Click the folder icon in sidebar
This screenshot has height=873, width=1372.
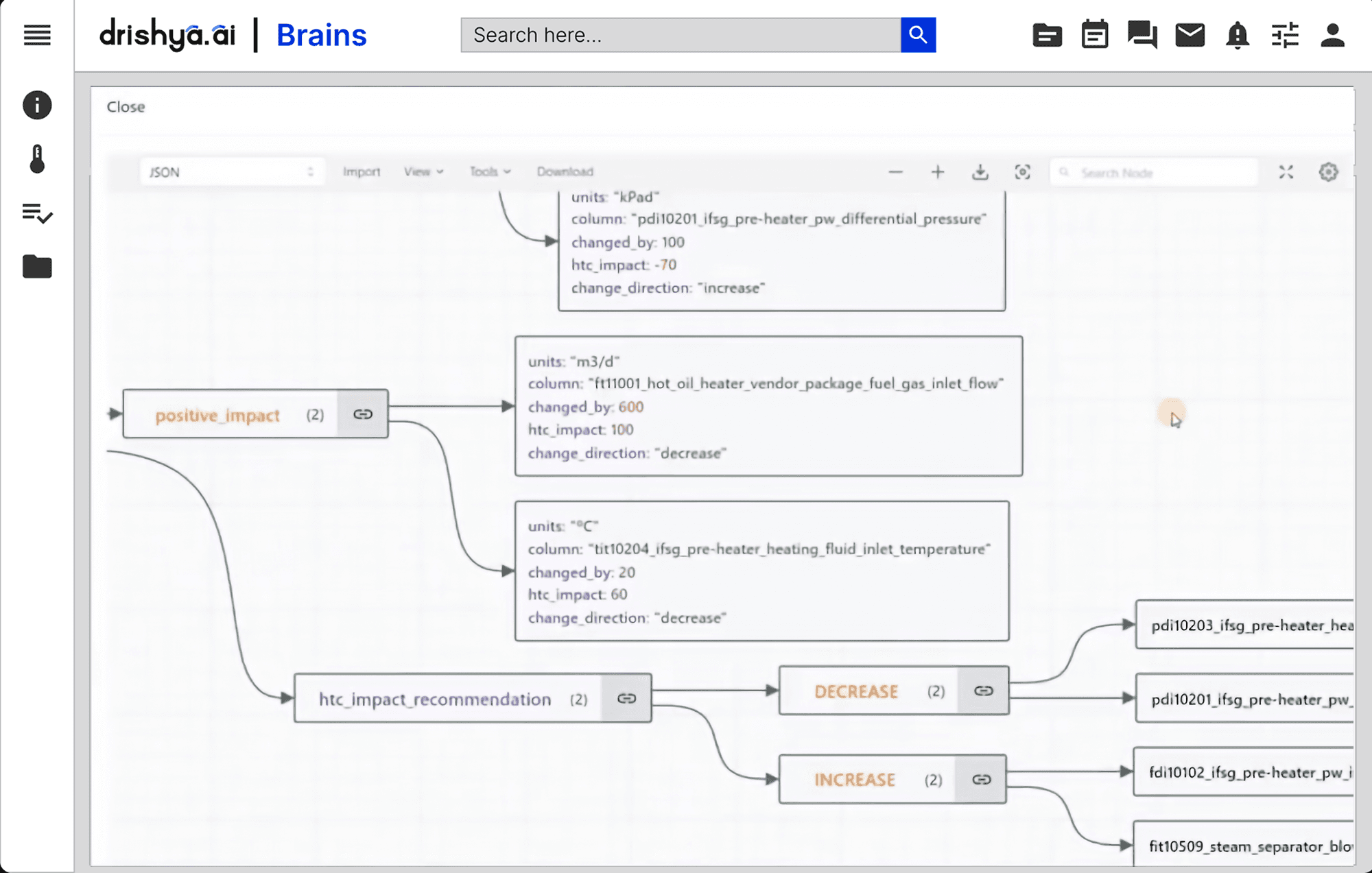37,267
